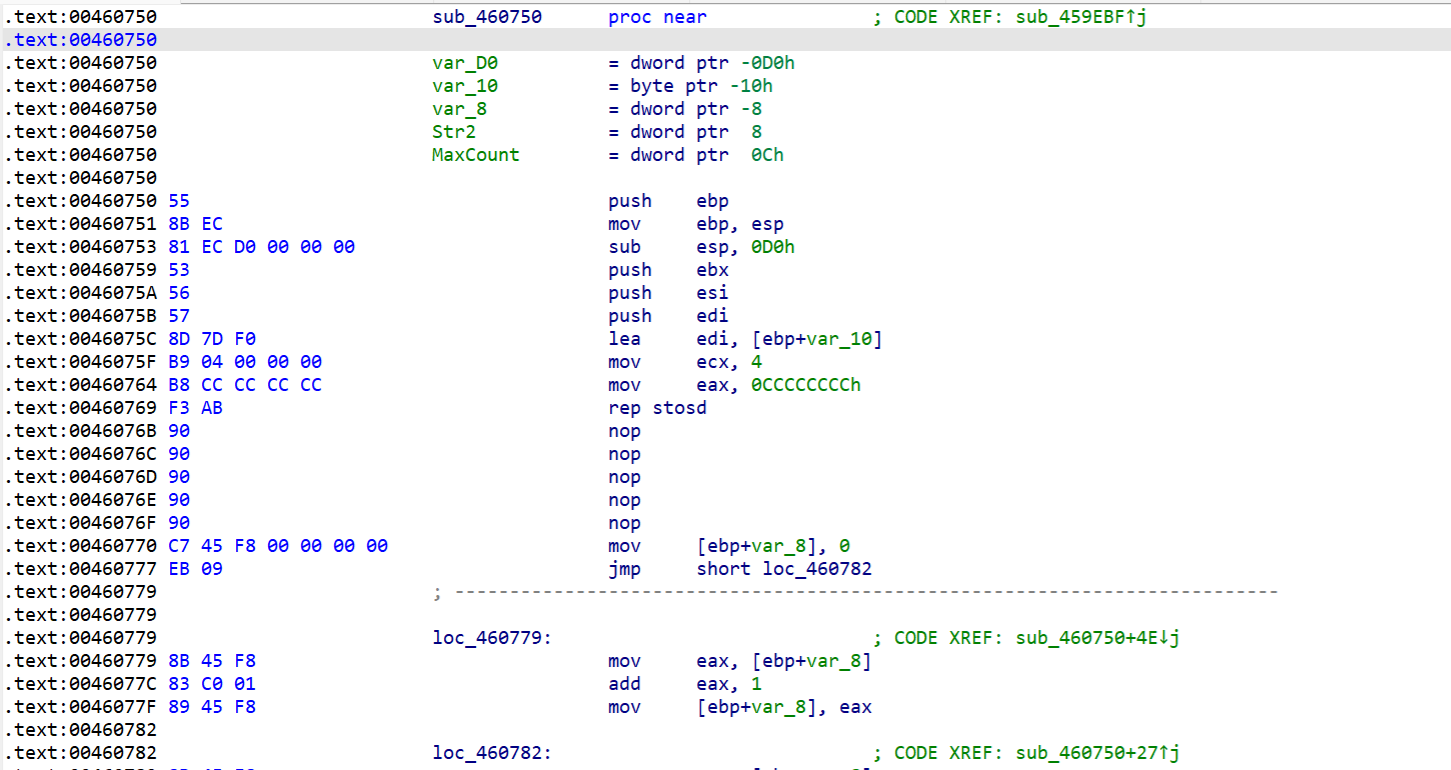Click opcode bytes EB 09
The width and height of the screenshot is (1451, 770).
click(196, 569)
